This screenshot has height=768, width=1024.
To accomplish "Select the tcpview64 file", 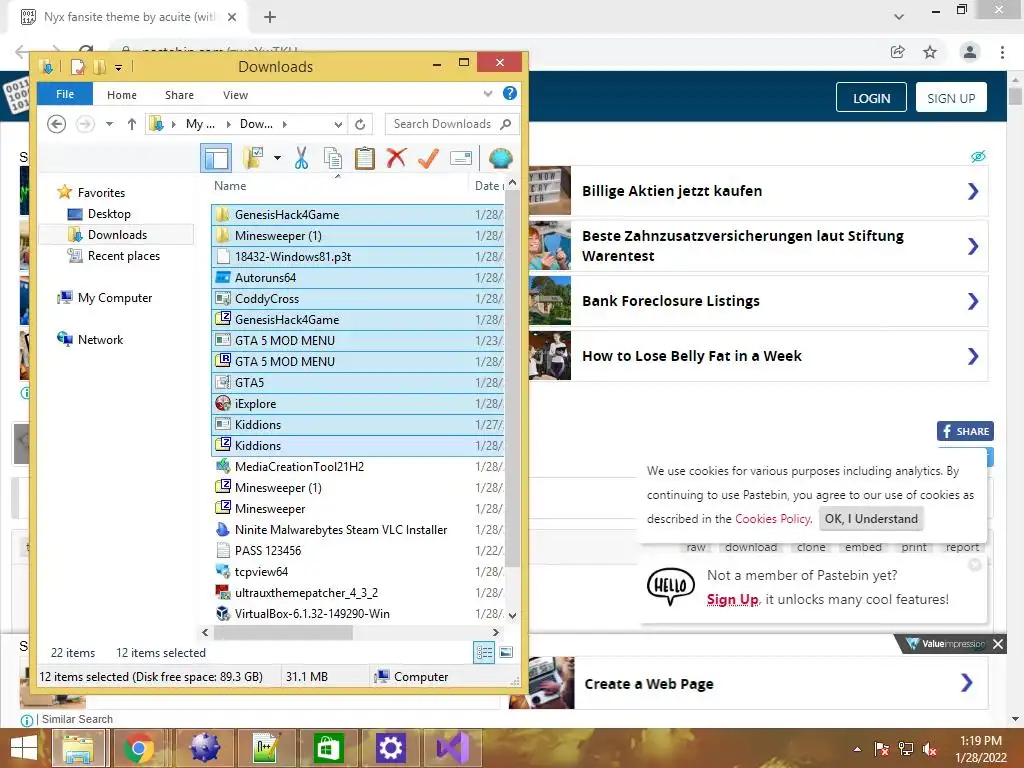I will click(x=357, y=571).
